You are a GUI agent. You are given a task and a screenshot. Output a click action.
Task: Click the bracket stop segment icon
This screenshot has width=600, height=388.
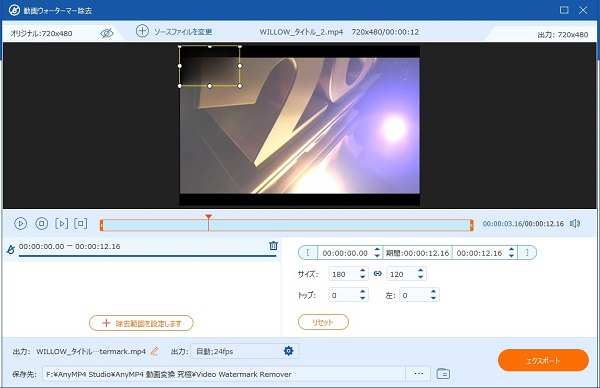pyautogui.click(x=81, y=223)
